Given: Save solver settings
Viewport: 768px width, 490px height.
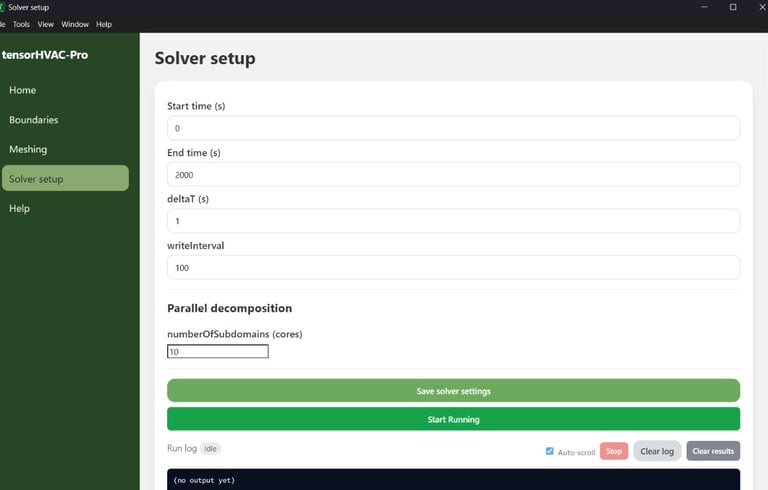Looking at the screenshot, I should [x=453, y=391].
